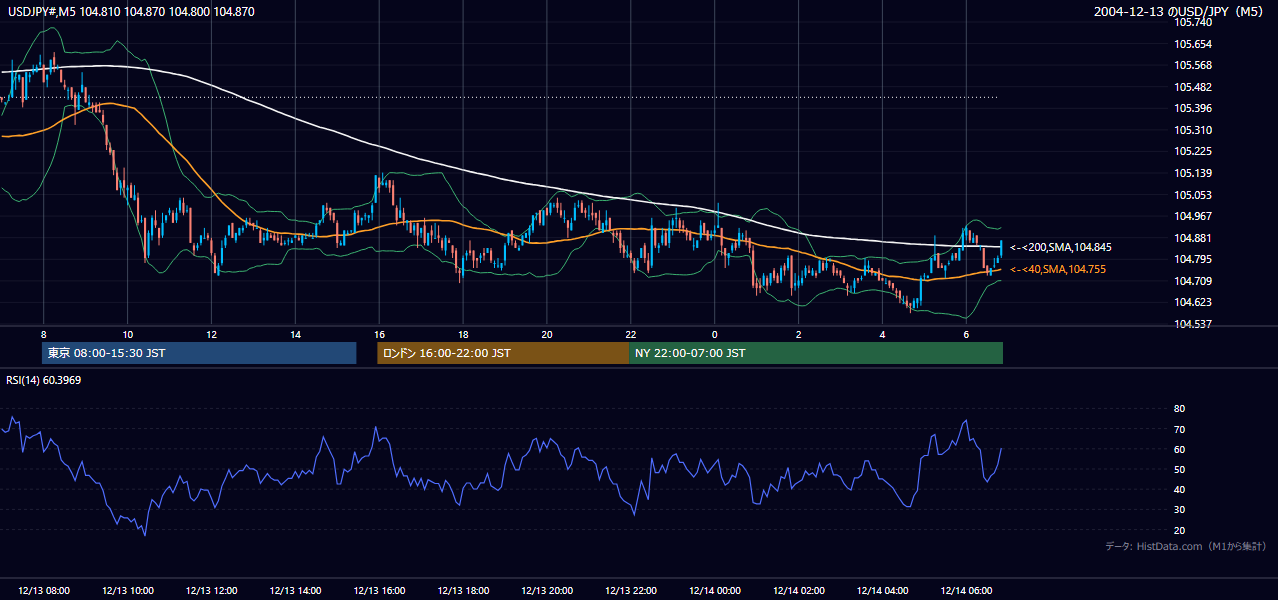The width and height of the screenshot is (1278, 600).
Task: Click the 104.795 price axis label
Action: [1192, 260]
